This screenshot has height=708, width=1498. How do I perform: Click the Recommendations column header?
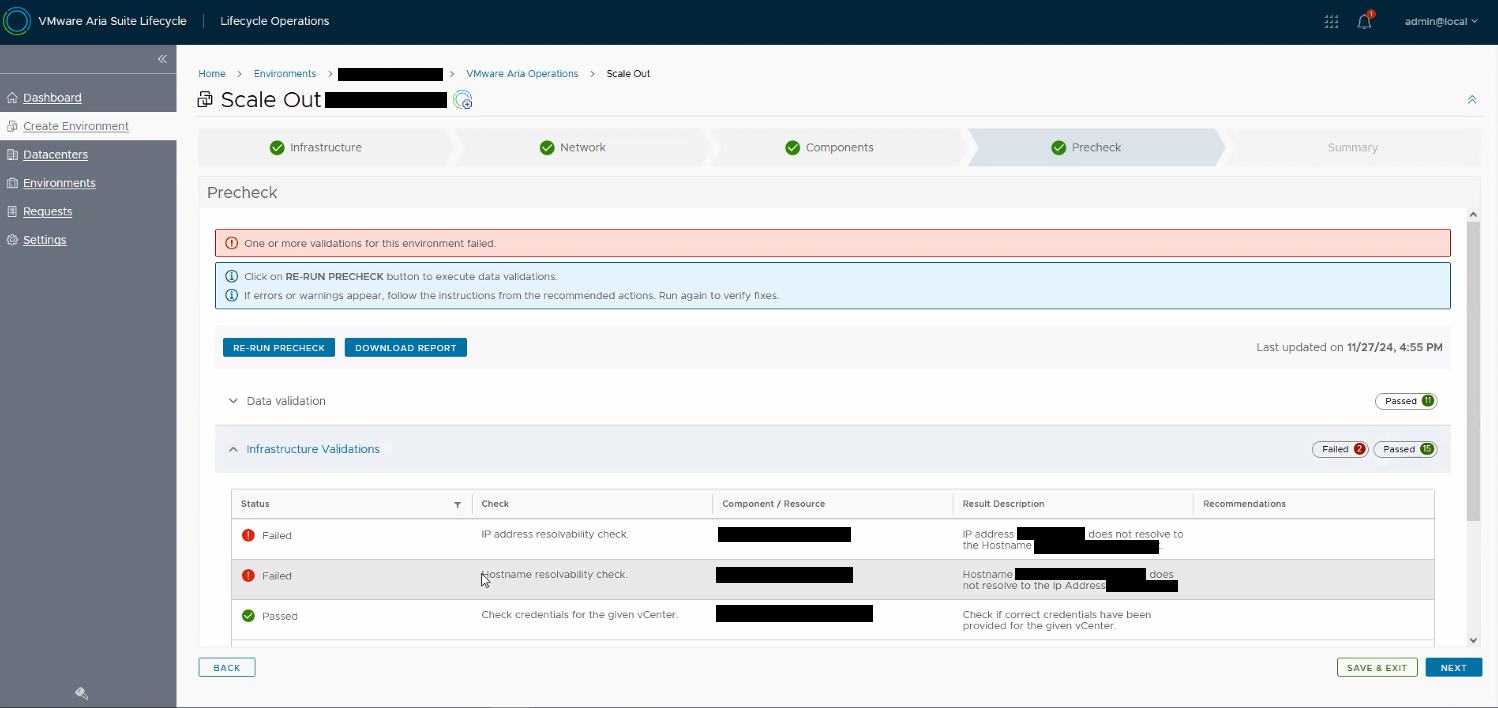1244,504
